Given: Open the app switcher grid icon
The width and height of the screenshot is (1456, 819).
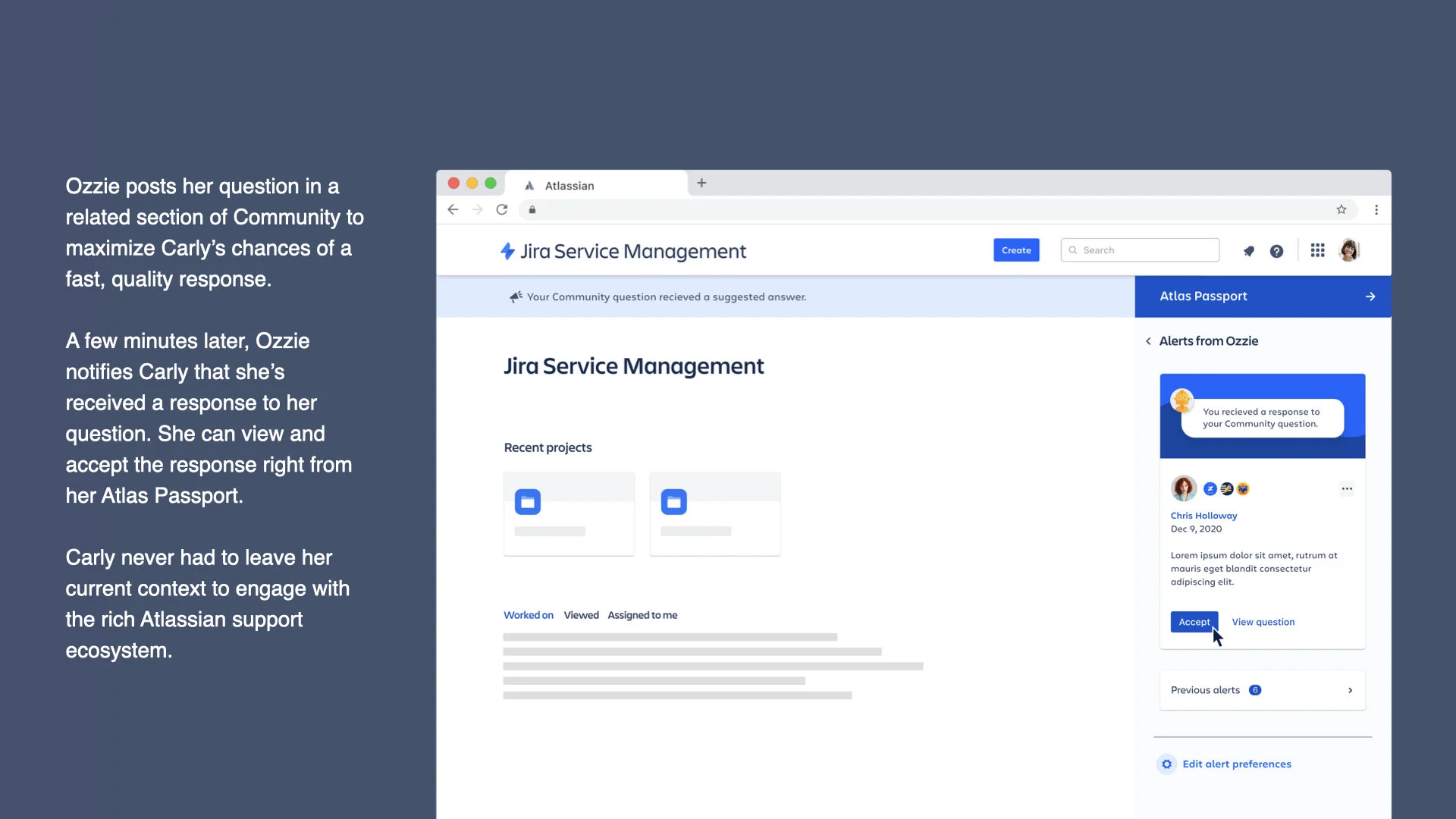Looking at the screenshot, I should point(1317,250).
